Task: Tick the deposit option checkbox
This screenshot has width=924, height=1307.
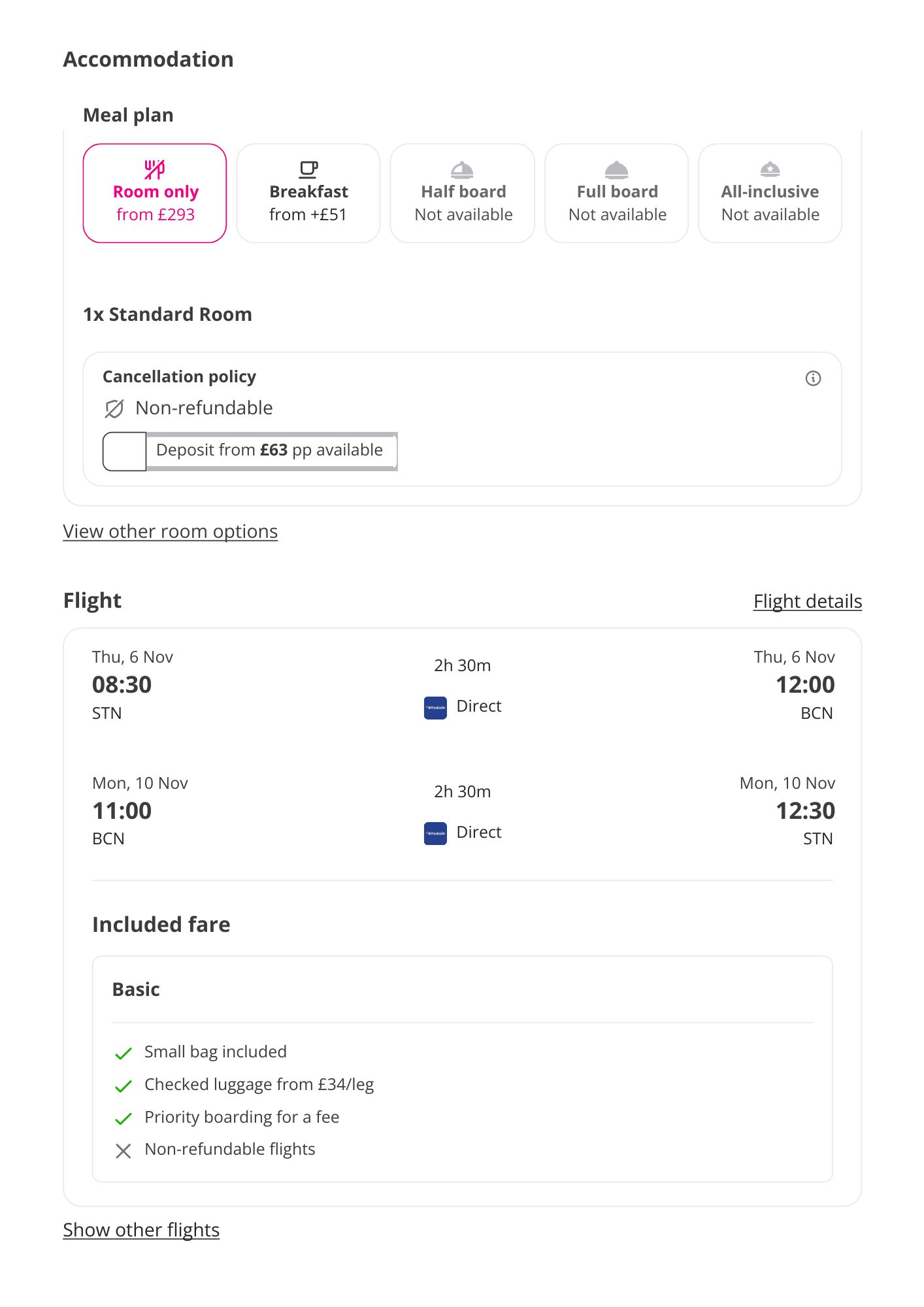Action: pyautogui.click(x=125, y=451)
